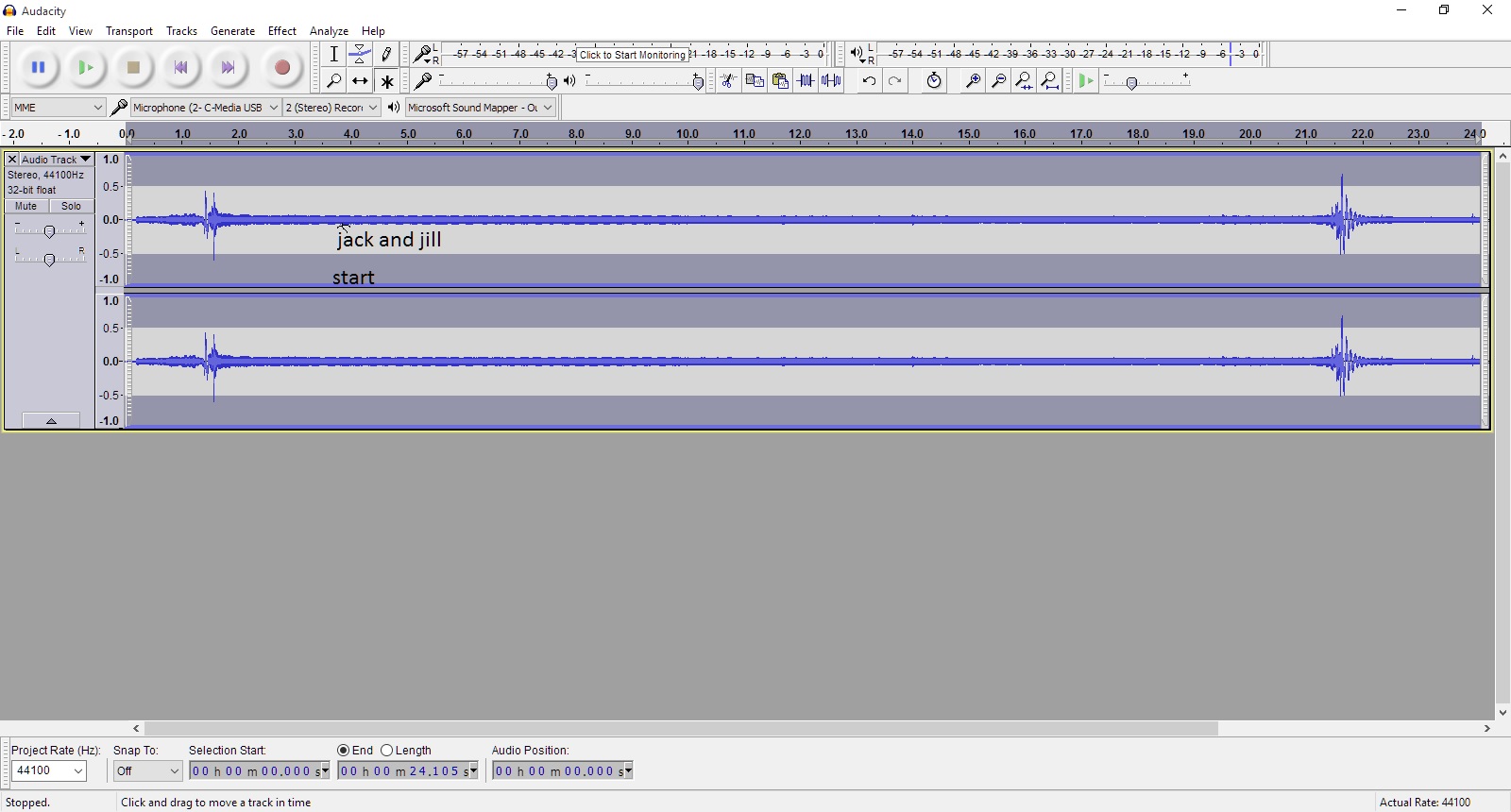Adjust the track gain slider
Viewport: 1511px width, 812px height.
coord(49,231)
